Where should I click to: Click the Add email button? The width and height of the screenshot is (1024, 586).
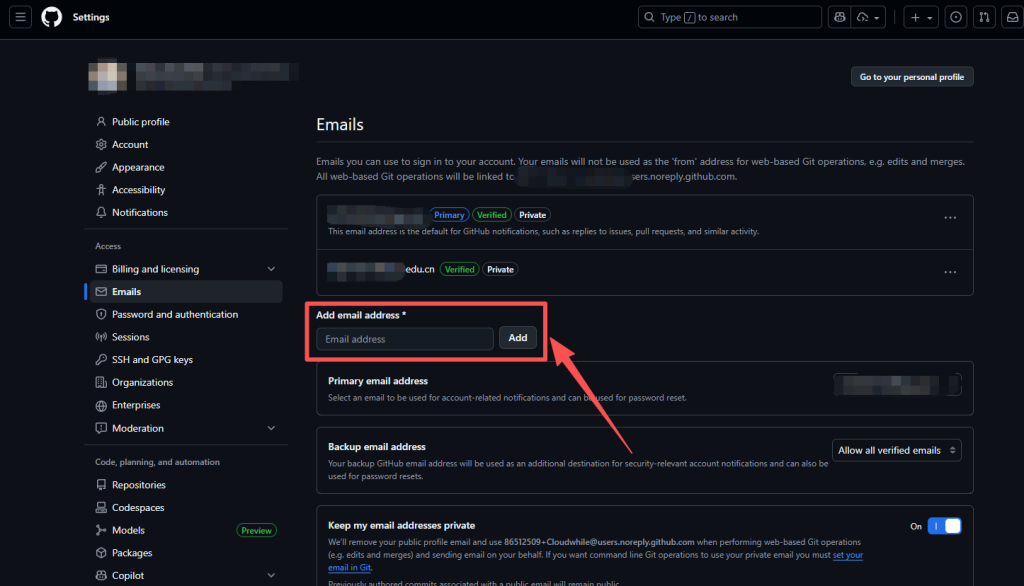(518, 338)
